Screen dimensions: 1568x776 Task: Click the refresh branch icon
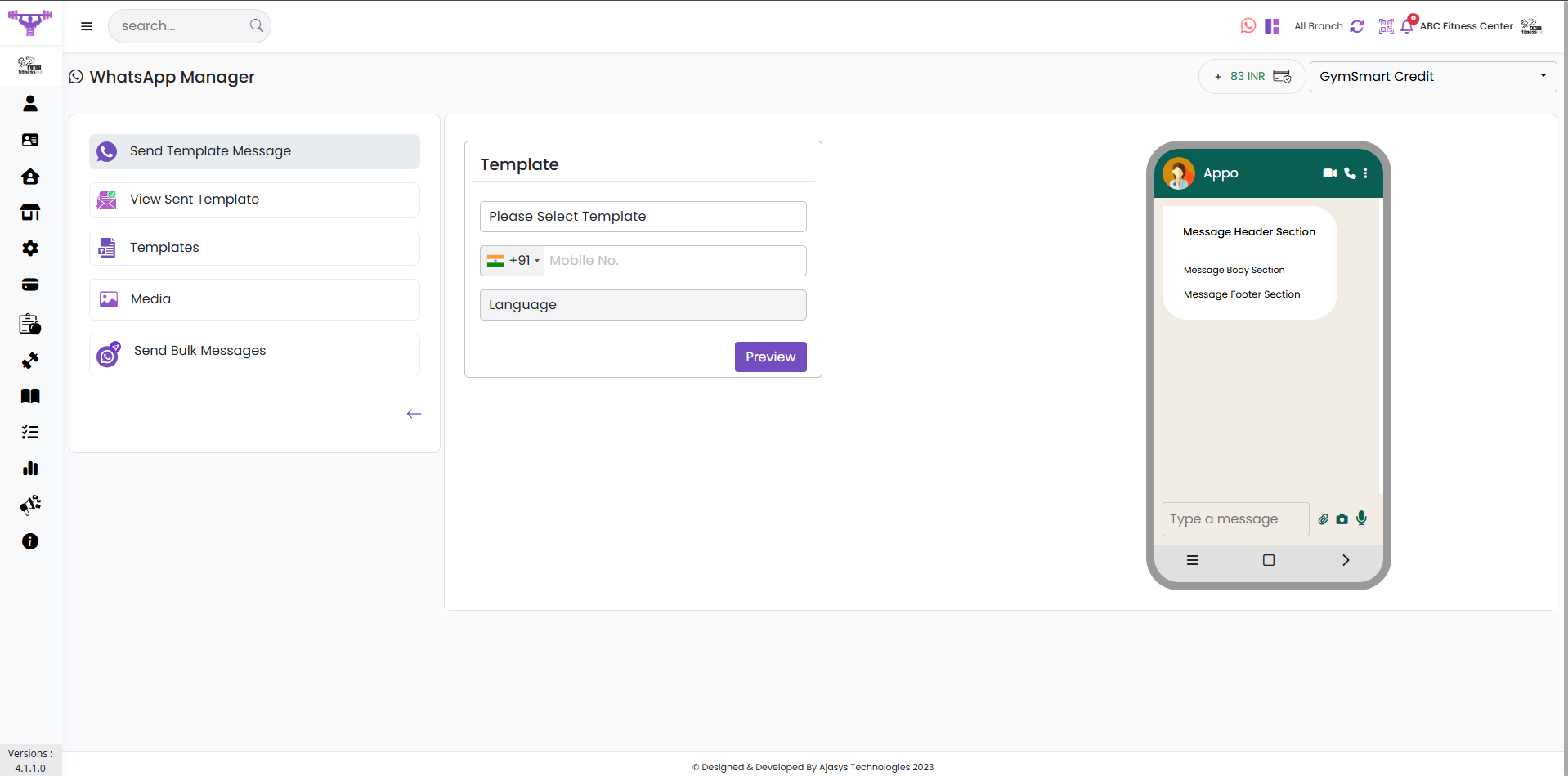pos(1357,26)
